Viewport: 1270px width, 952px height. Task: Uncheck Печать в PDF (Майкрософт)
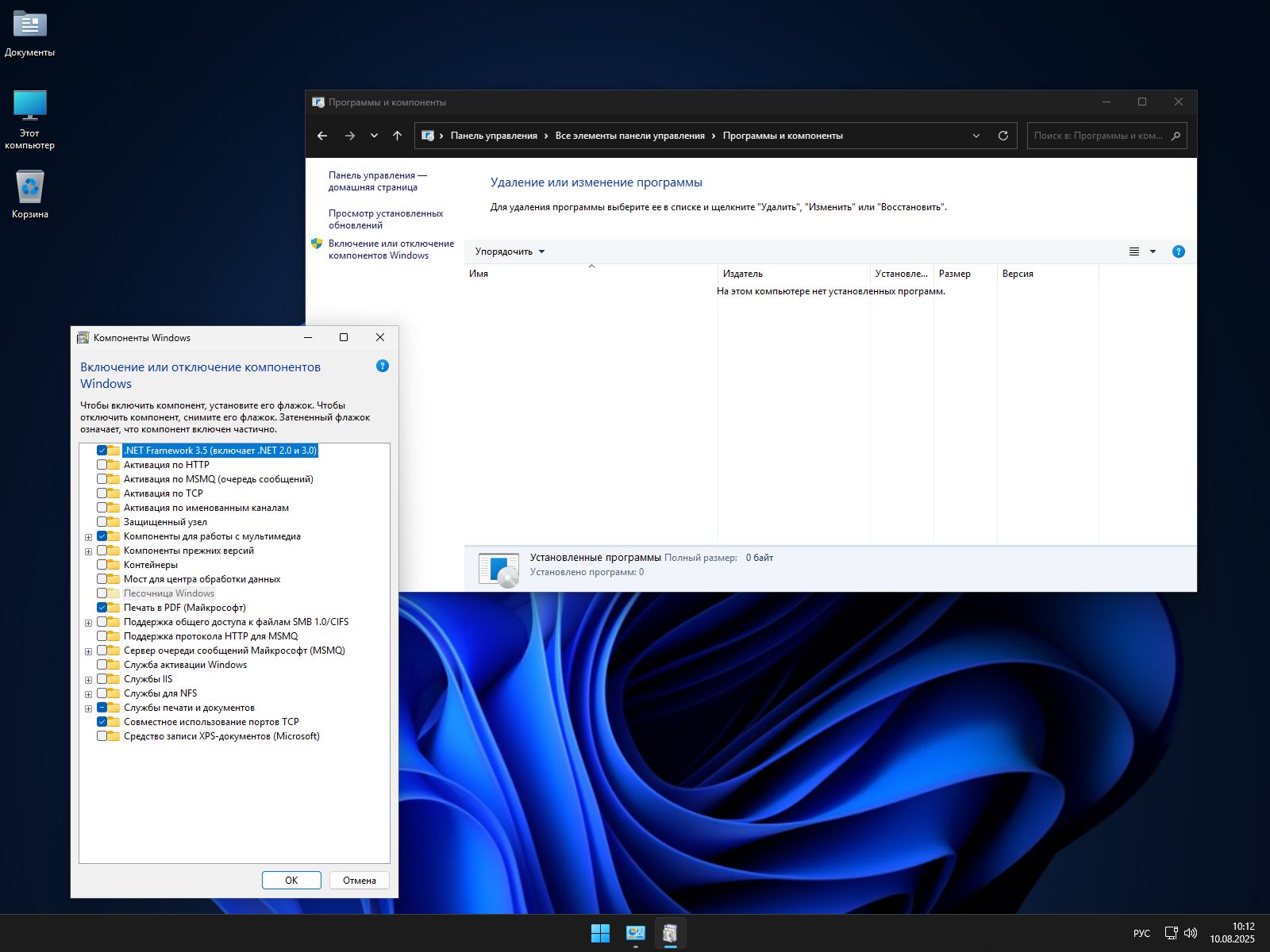coord(102,608)
